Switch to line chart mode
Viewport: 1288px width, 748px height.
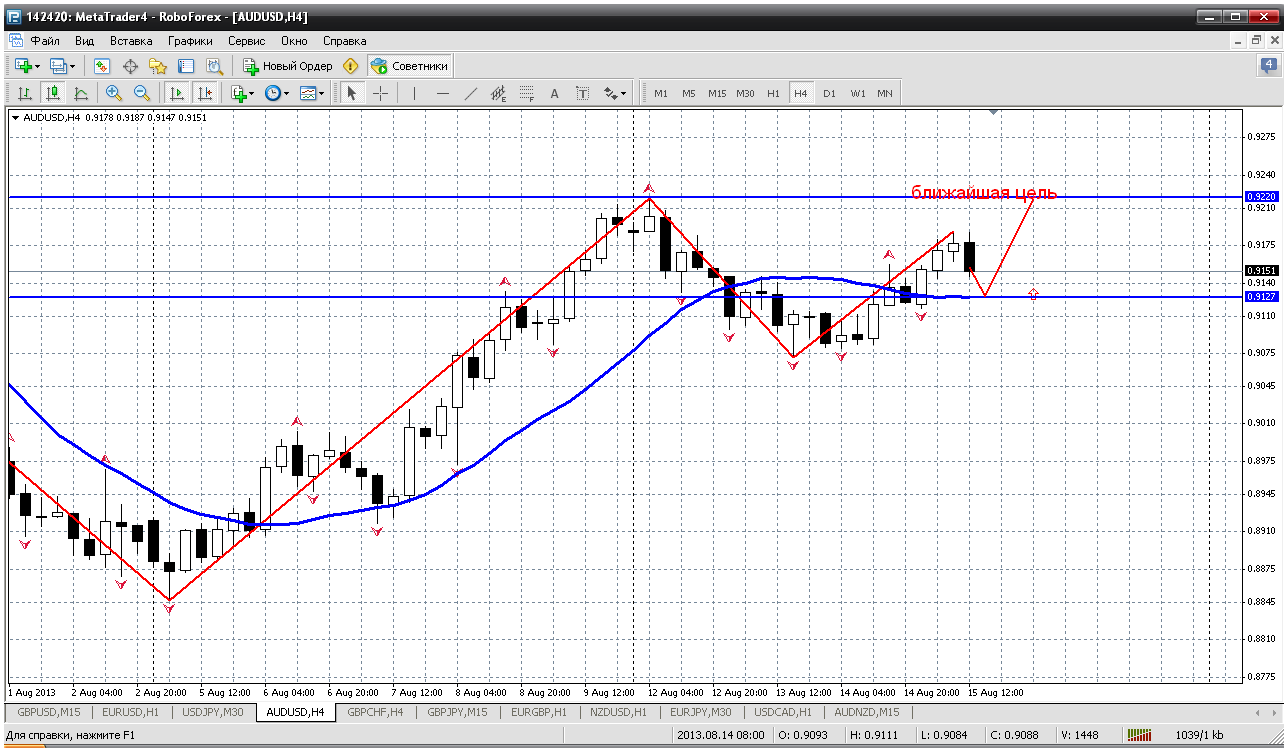click(x=80, y=93)
